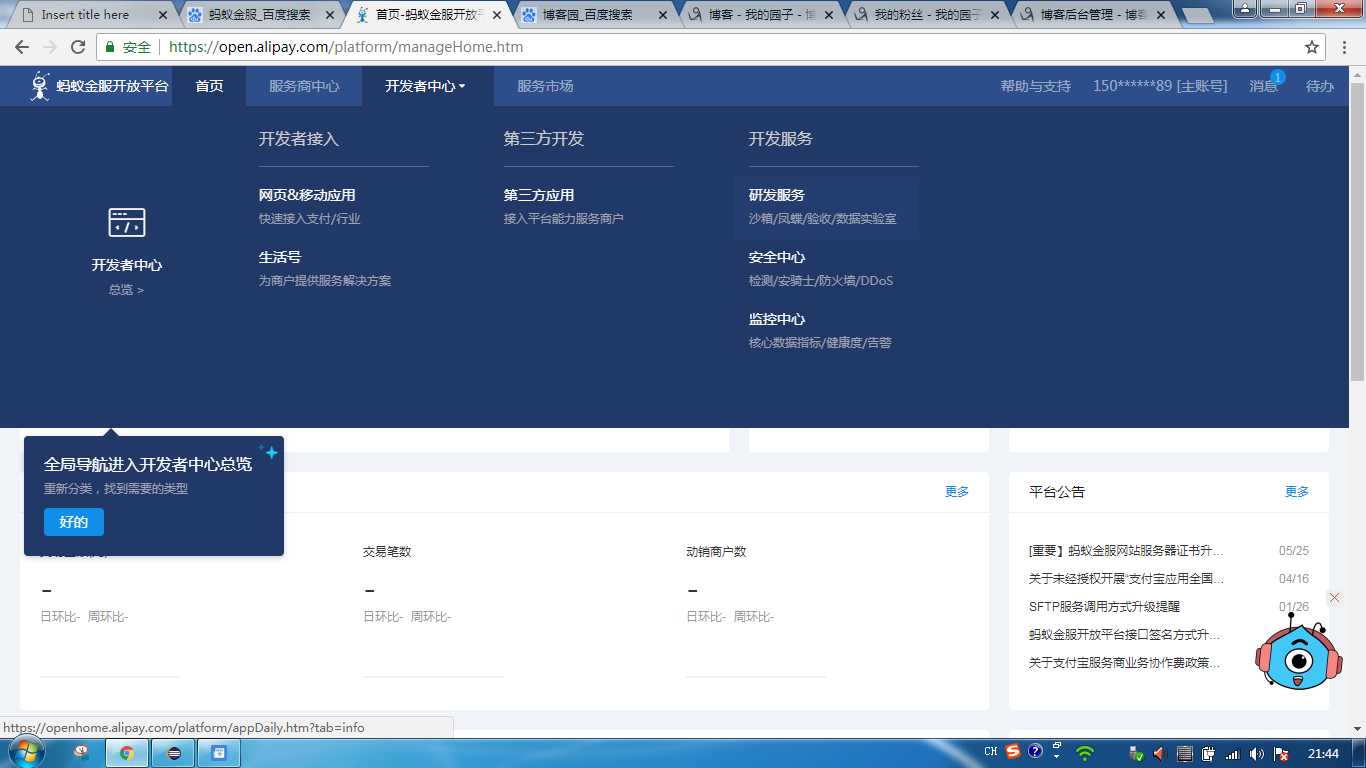Click the code-window icon above 开发者中心
Viewport: 1366px width, 768px height.
tap(127, 222)
